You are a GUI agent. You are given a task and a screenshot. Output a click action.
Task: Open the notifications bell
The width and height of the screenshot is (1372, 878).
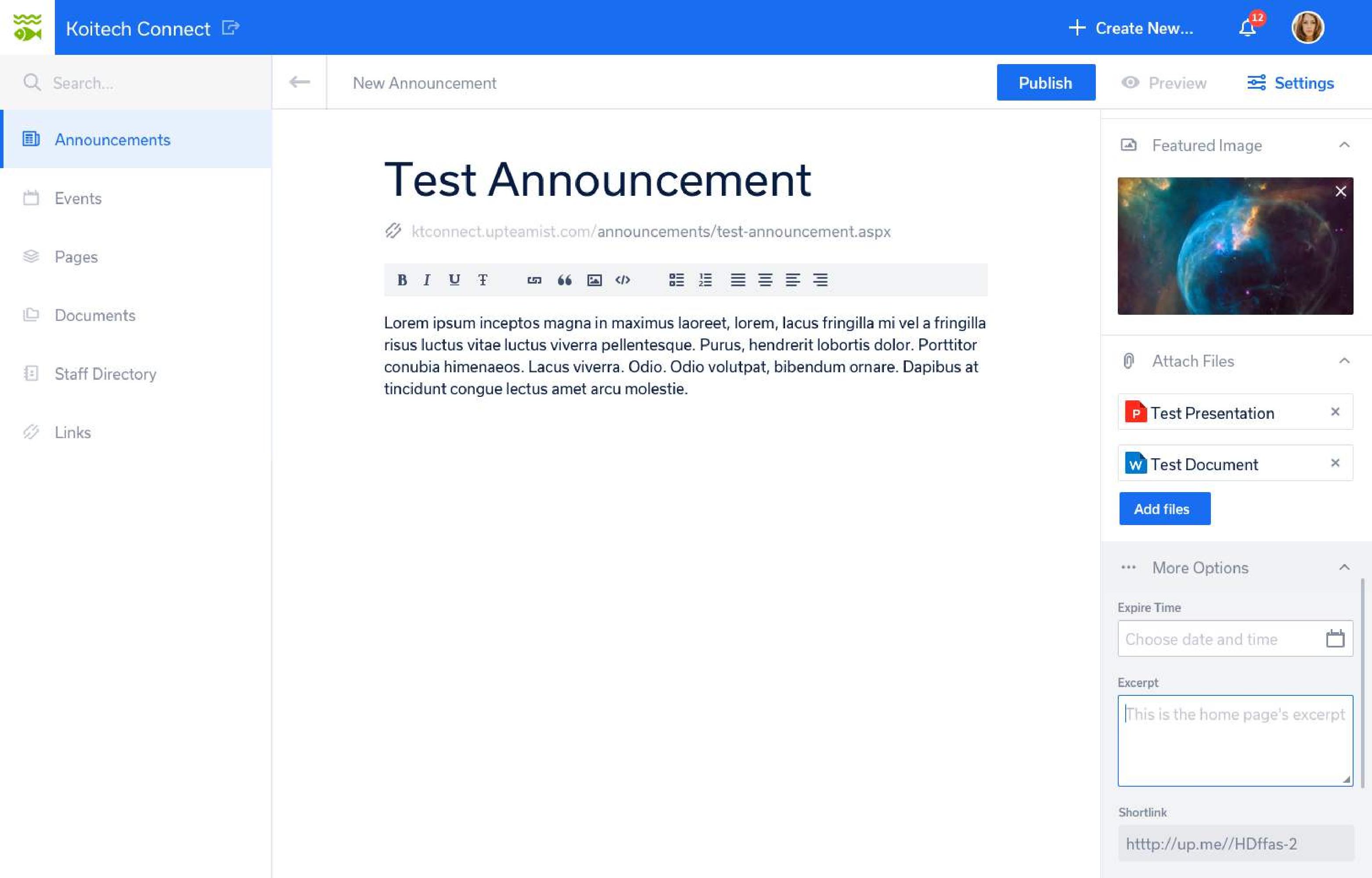[1247, 28]
